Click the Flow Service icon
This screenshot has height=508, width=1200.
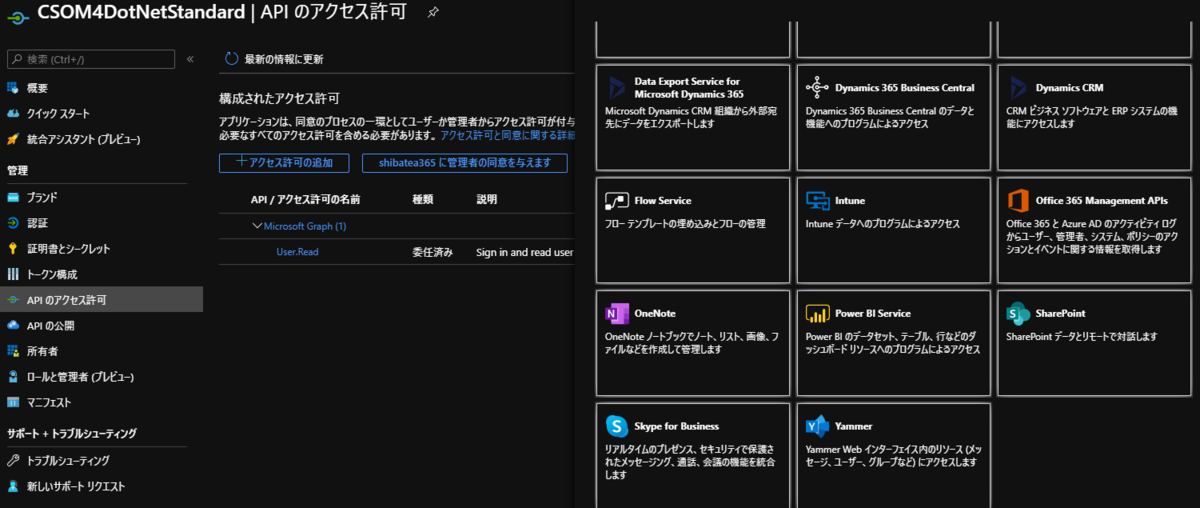coord(616,200)
